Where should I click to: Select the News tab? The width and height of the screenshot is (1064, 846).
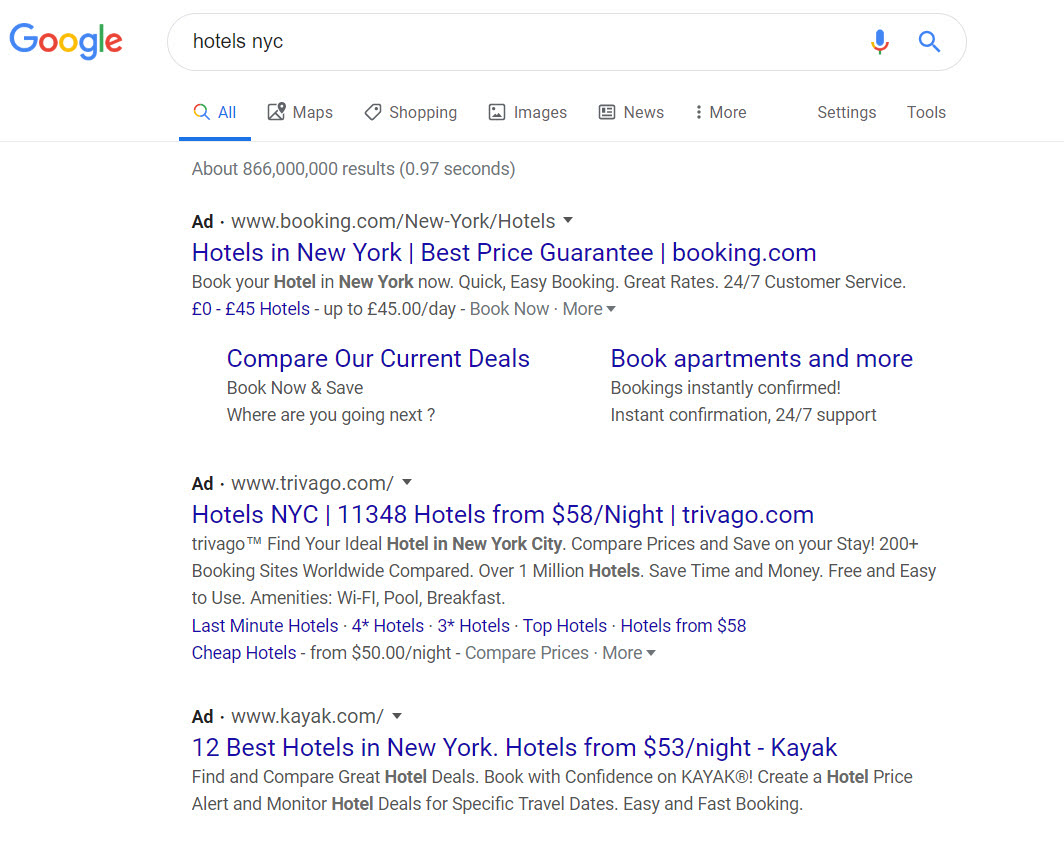[631, 112]
